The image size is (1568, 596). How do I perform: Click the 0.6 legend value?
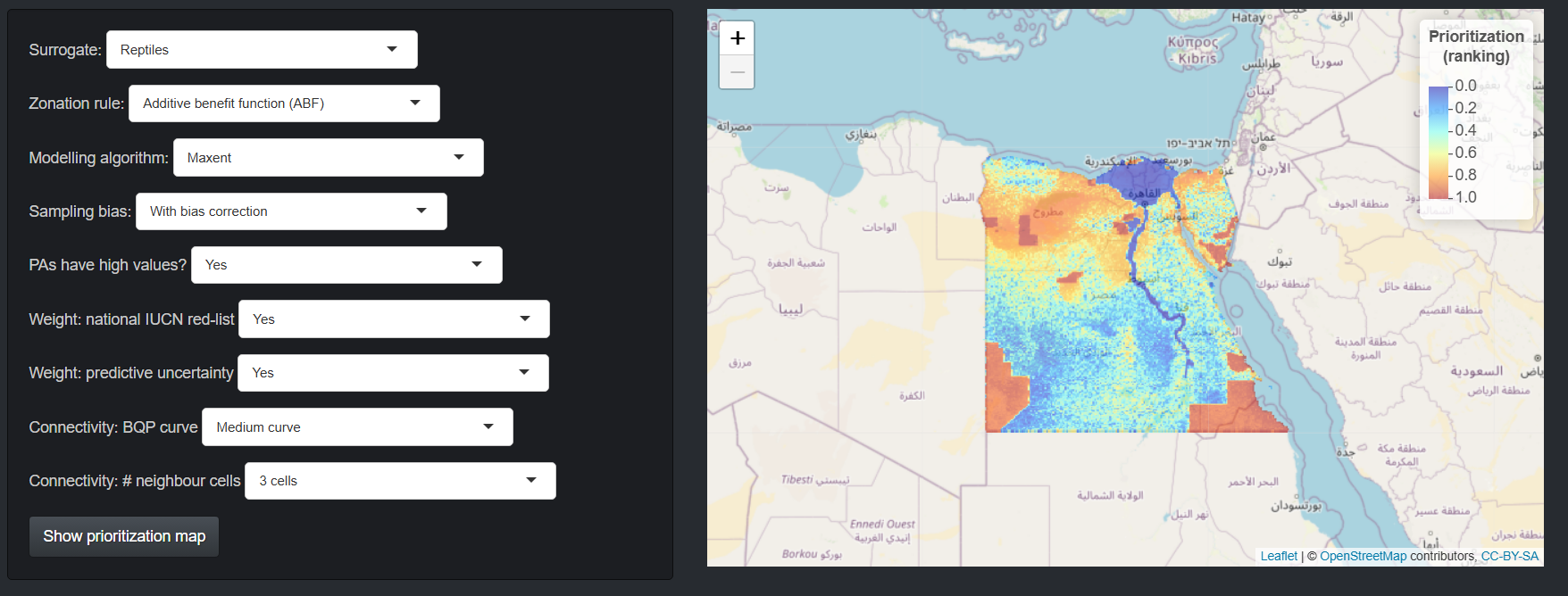tap(1465, 153)
